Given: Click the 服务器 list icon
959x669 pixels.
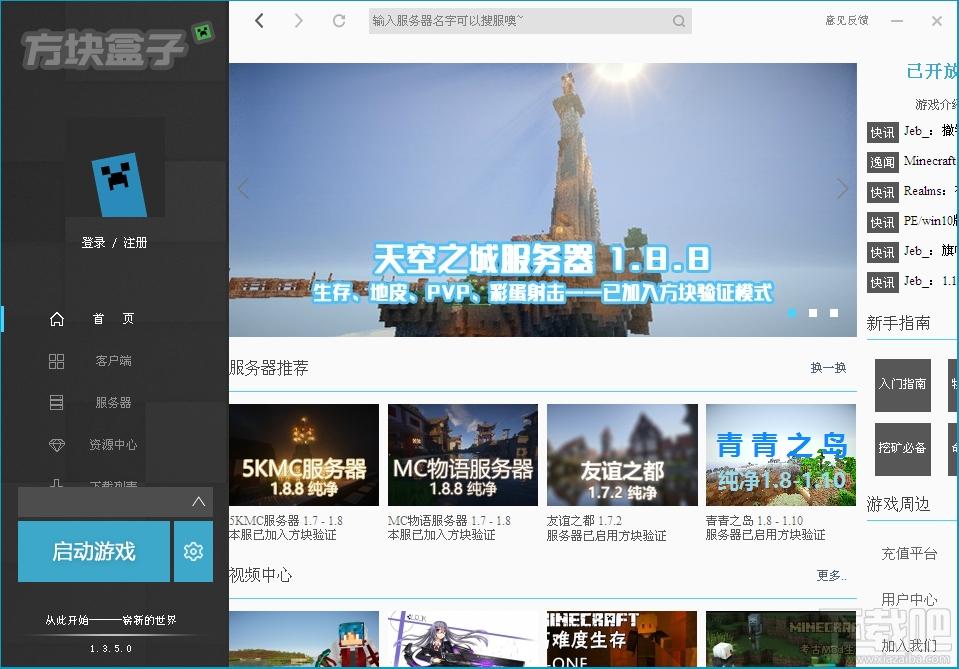Looking at the screenshot, I should click(x=56, y=402).
